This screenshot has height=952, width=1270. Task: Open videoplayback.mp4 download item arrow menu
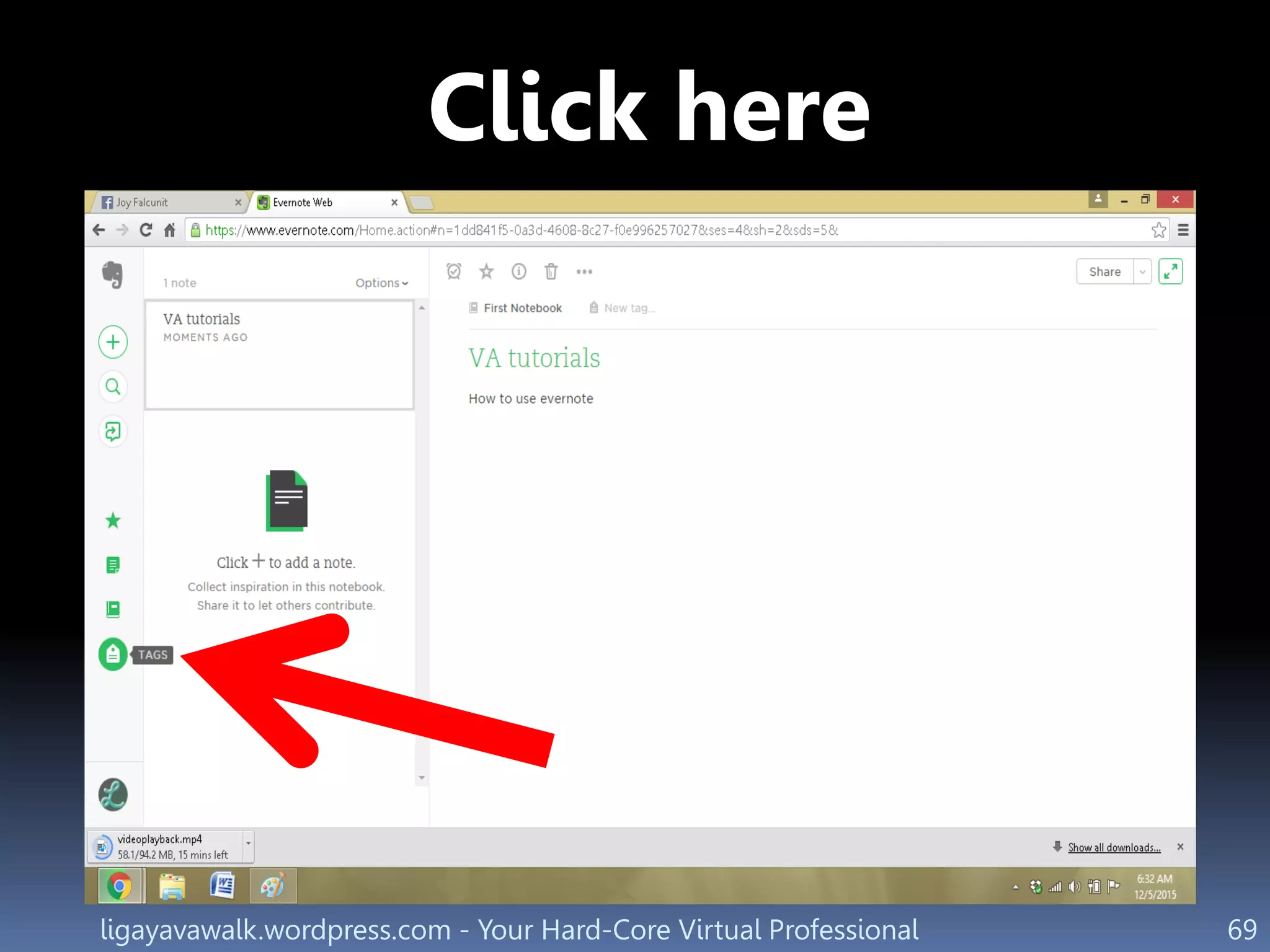click(x=248, y=844)
